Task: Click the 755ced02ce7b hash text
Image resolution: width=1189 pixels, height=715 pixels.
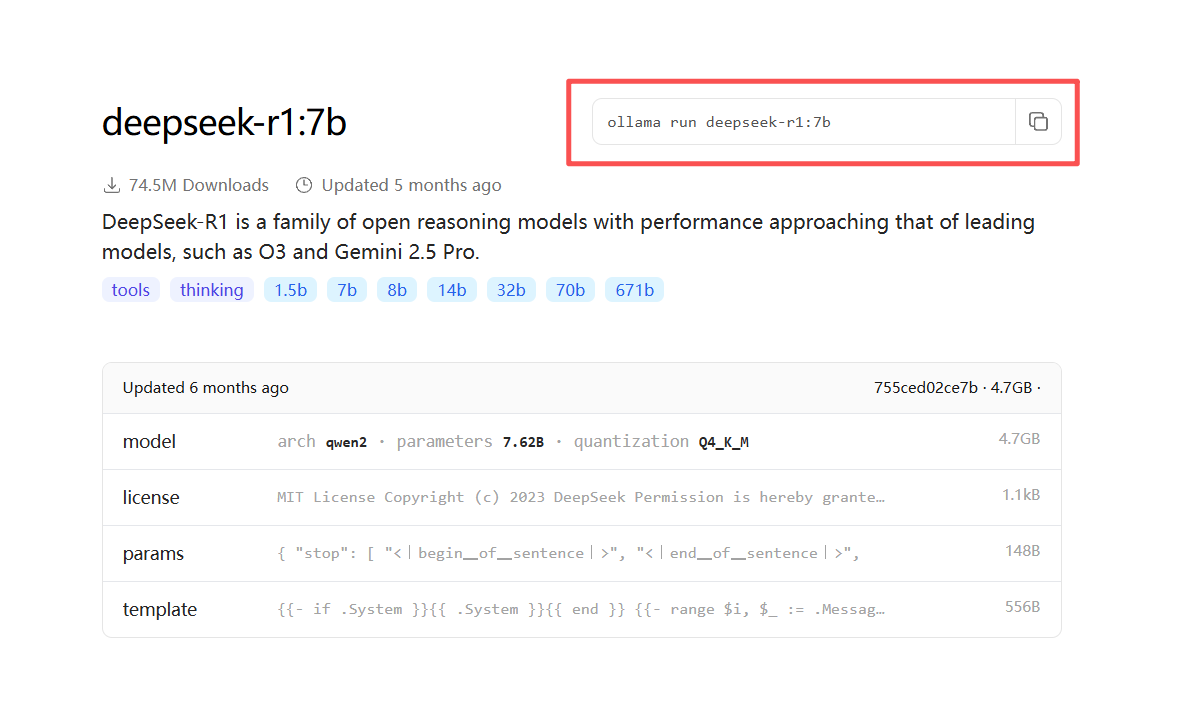Action: 925,388
